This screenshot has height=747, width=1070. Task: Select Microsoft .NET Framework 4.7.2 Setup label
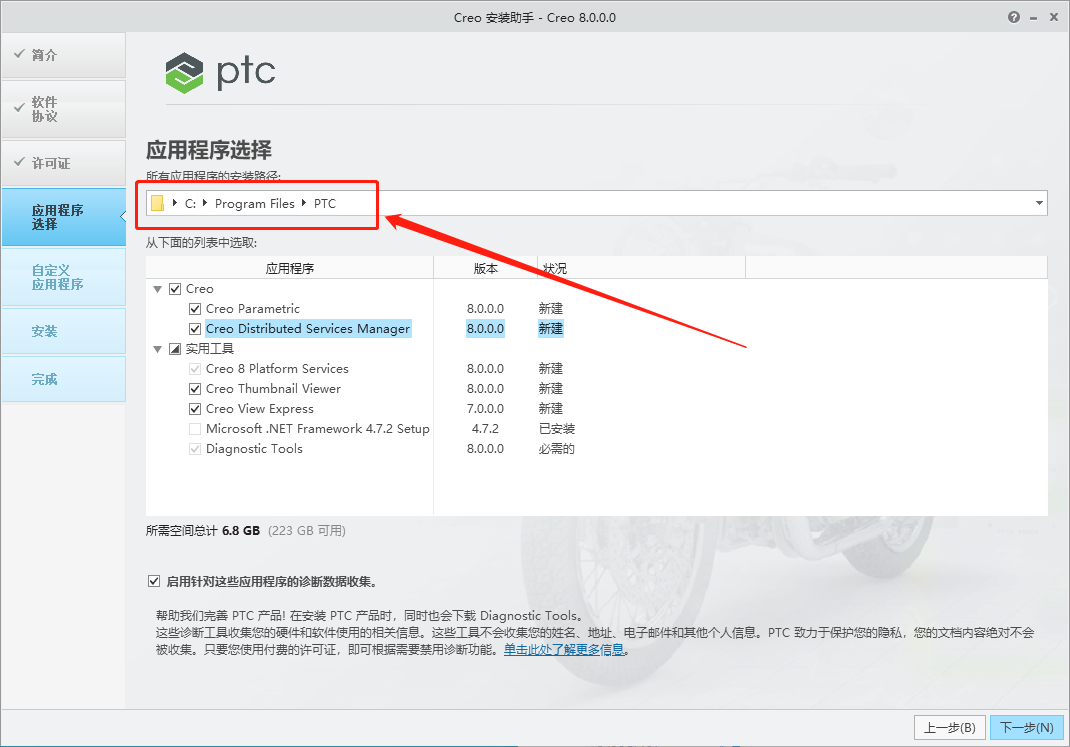click(317, 429)
